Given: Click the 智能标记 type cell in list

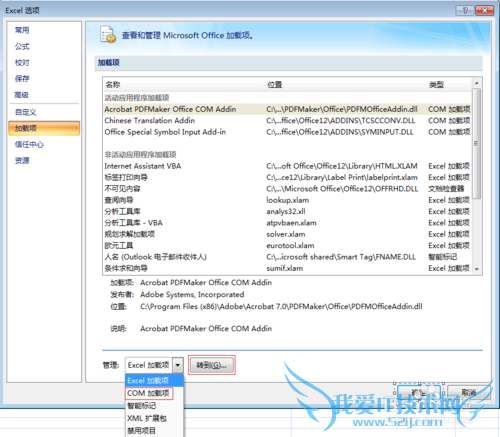Looking at the screenshot, I should pyautogui.click(x=442, y=257).
